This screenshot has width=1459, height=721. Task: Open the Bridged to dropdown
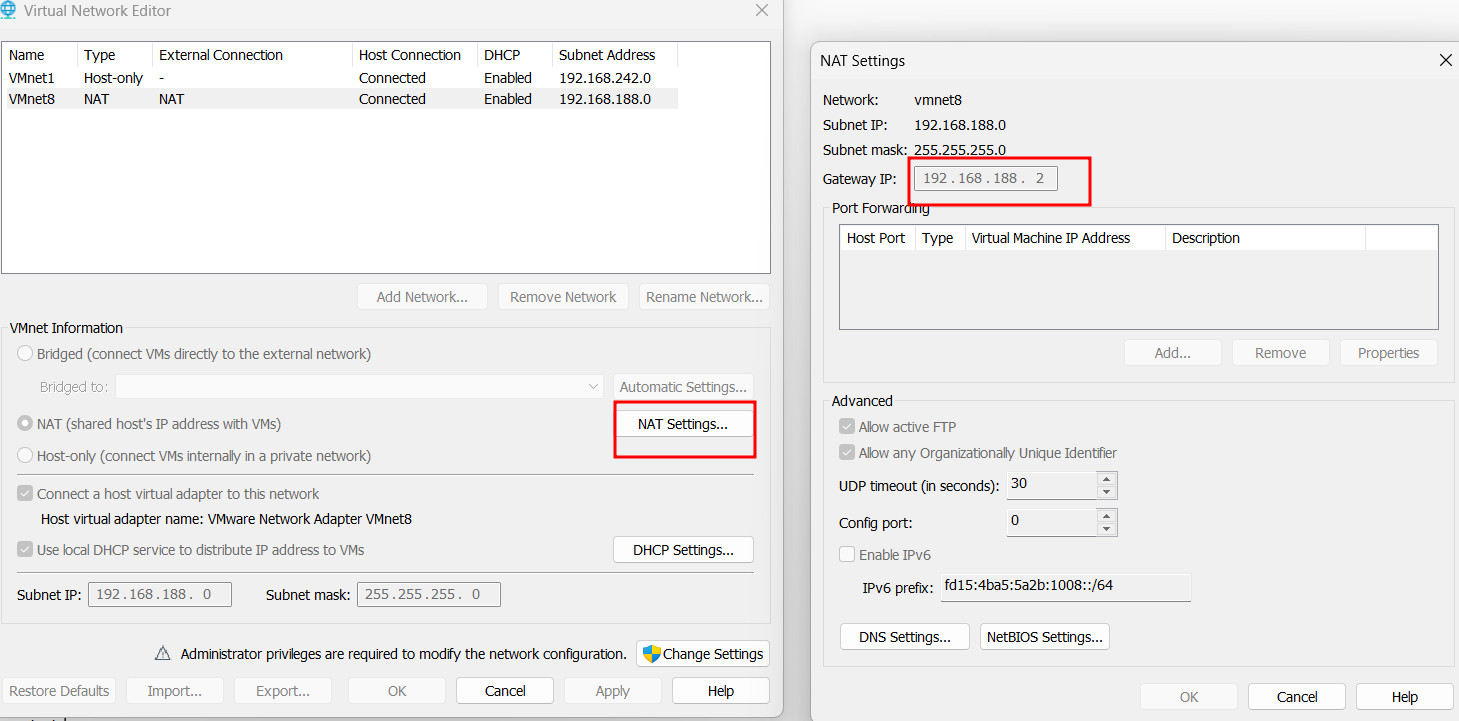(x=361, y=387)
